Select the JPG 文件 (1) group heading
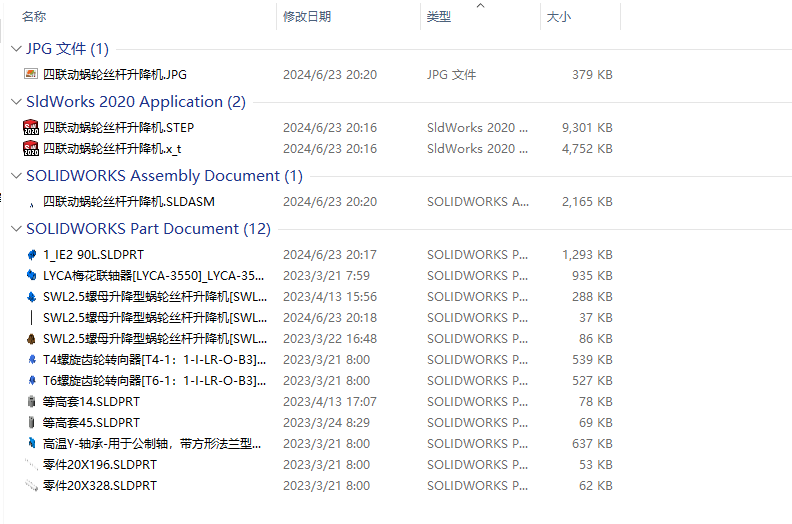 point(67,49)
